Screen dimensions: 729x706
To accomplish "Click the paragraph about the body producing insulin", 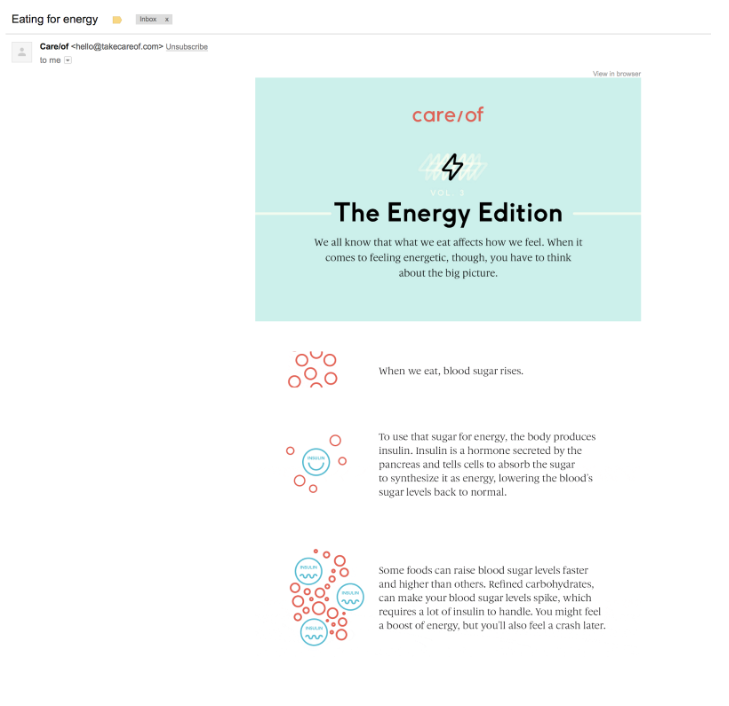I will pos(486,464).
